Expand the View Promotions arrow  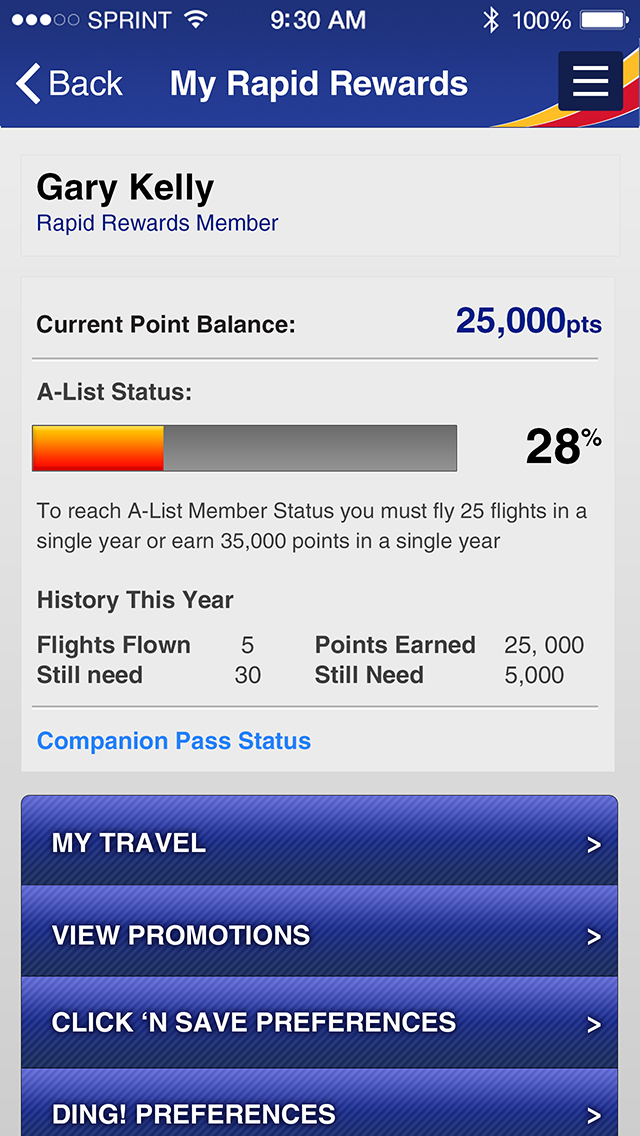pos(594,937)
